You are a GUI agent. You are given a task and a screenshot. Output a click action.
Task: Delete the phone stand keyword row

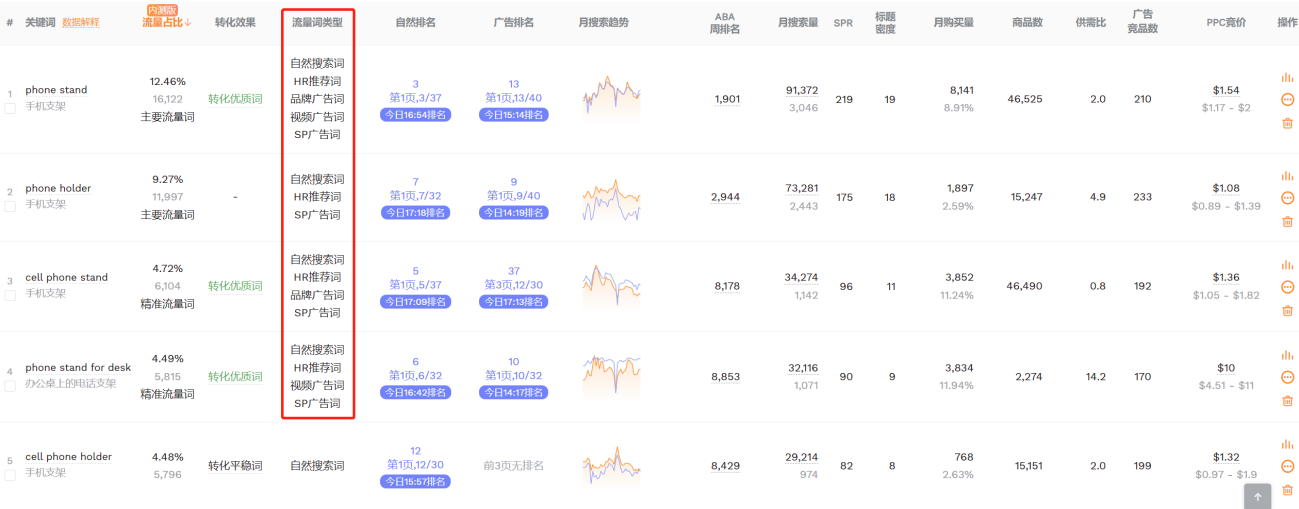click(x=1287, y=123)
